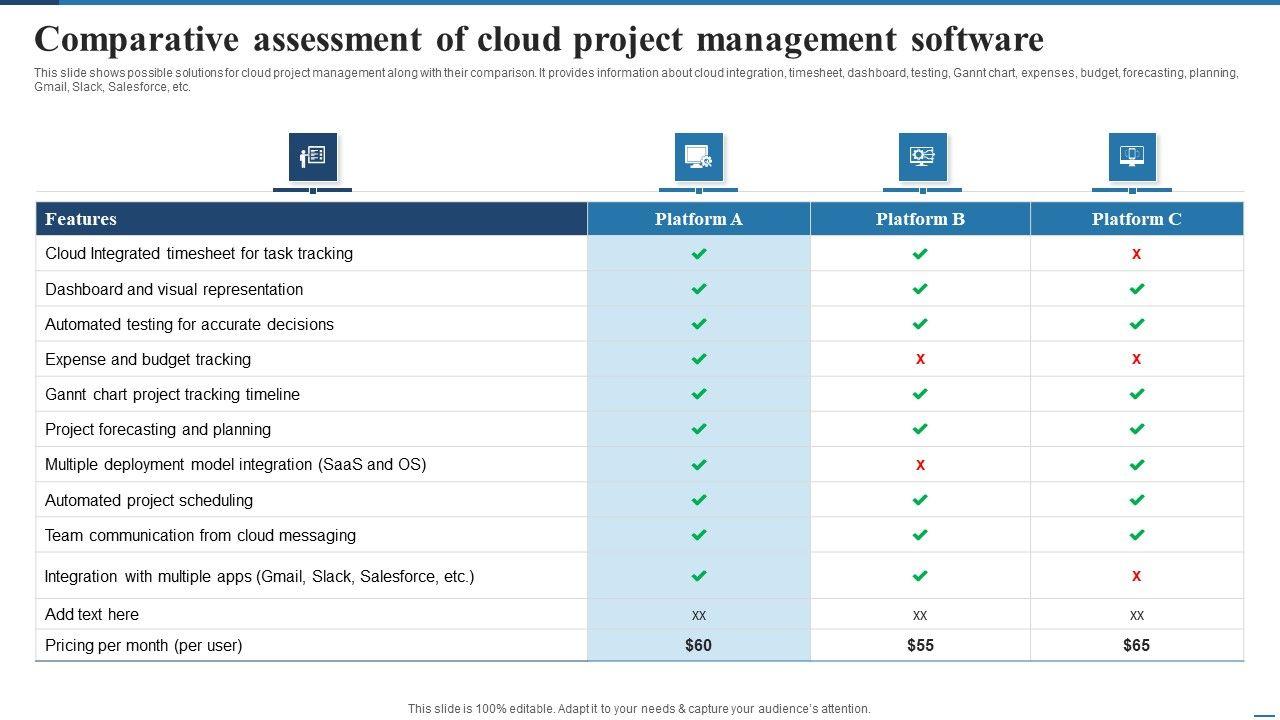Select 'Pricing per month (per user)' label
This screenshot has height=720, width=1280.
click(144, 645)
